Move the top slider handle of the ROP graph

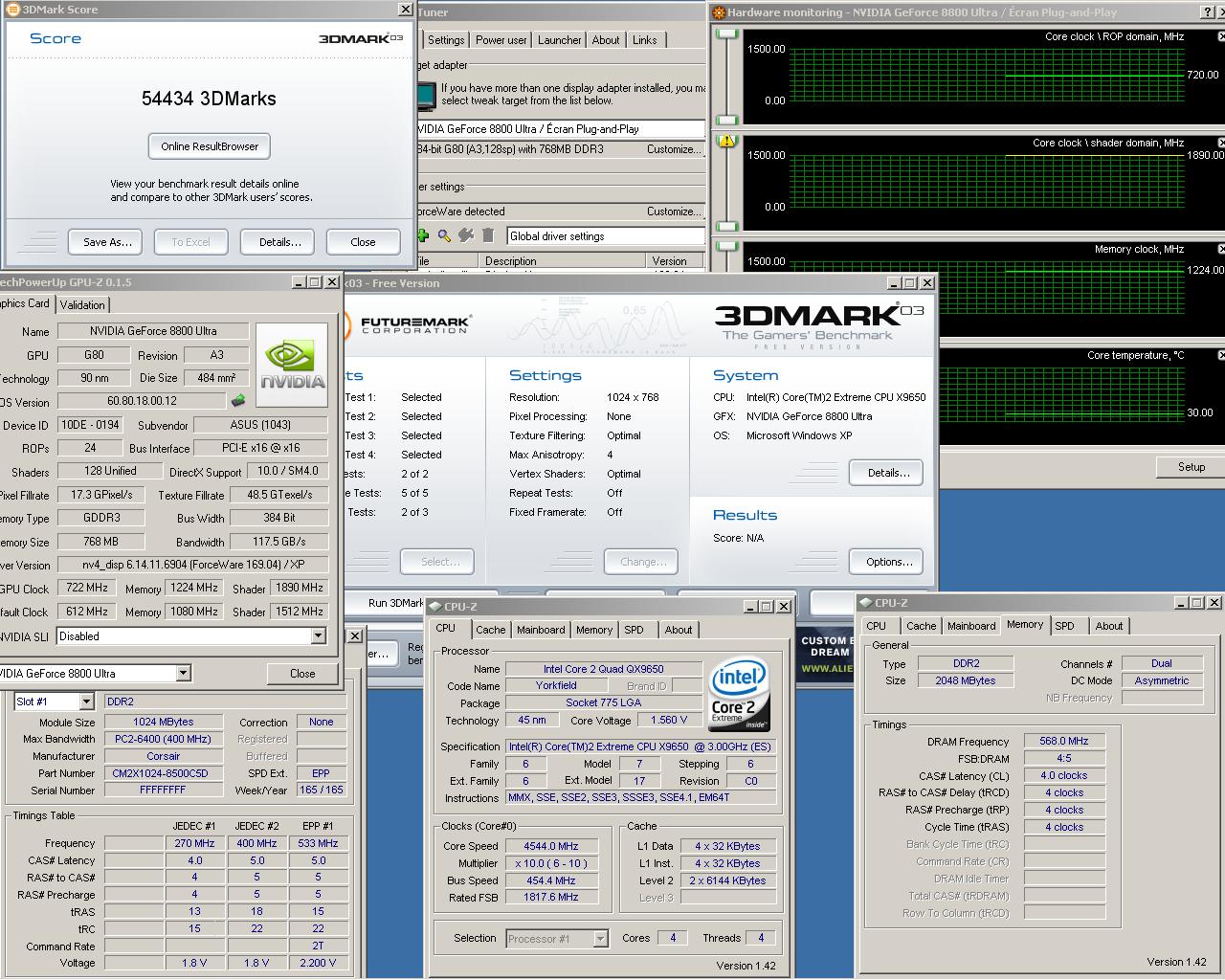coord(728,34)
